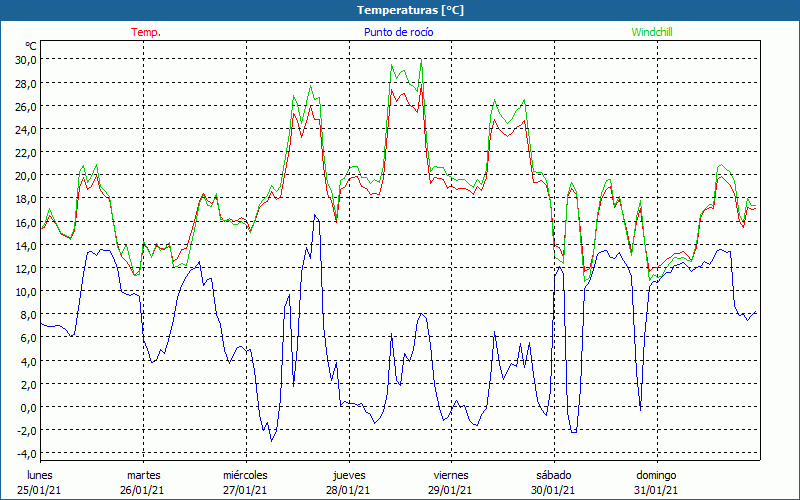Click the 24,0 axis value

[x=26, y=129]
